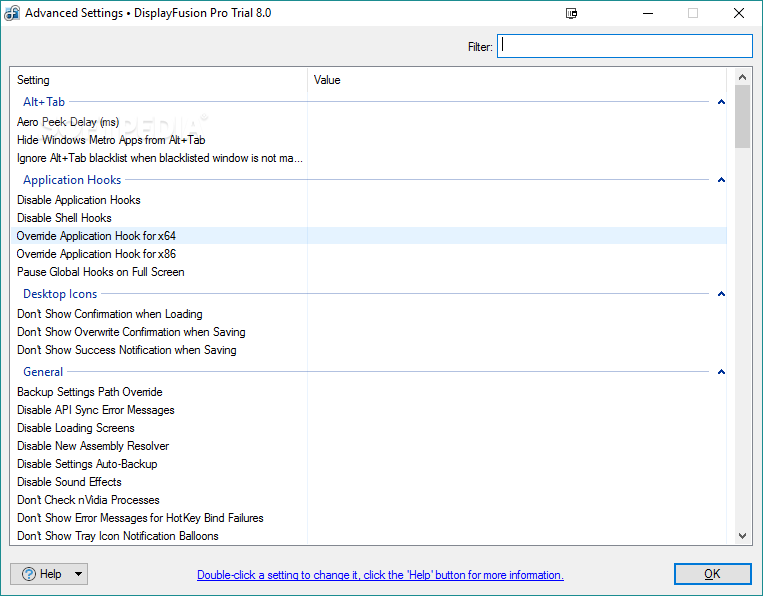The width and height of the screenshot is (763, 596).
Task: Minimize the Advanced Settings window
Action: tap(648, 13)
